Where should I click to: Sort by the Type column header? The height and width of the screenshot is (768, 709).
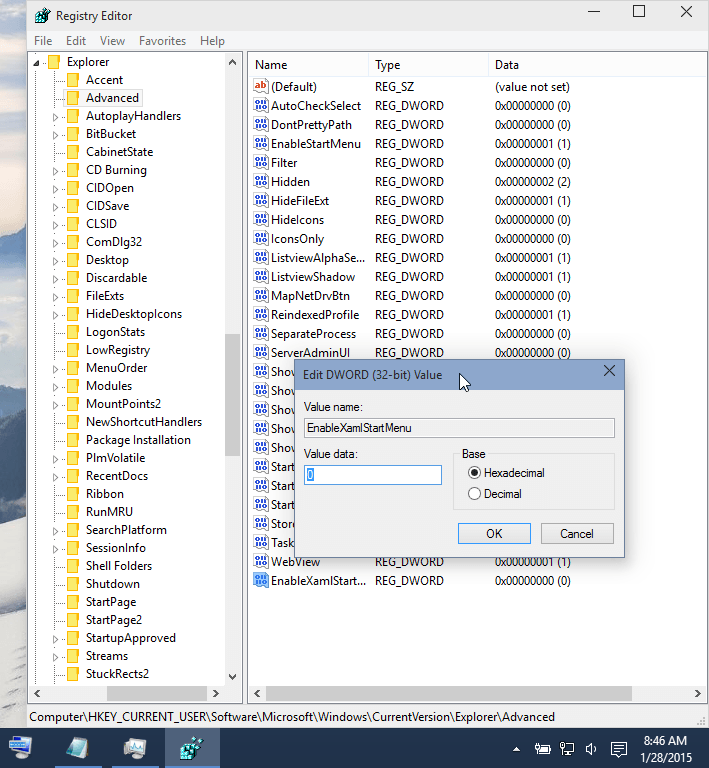[428, 65]
